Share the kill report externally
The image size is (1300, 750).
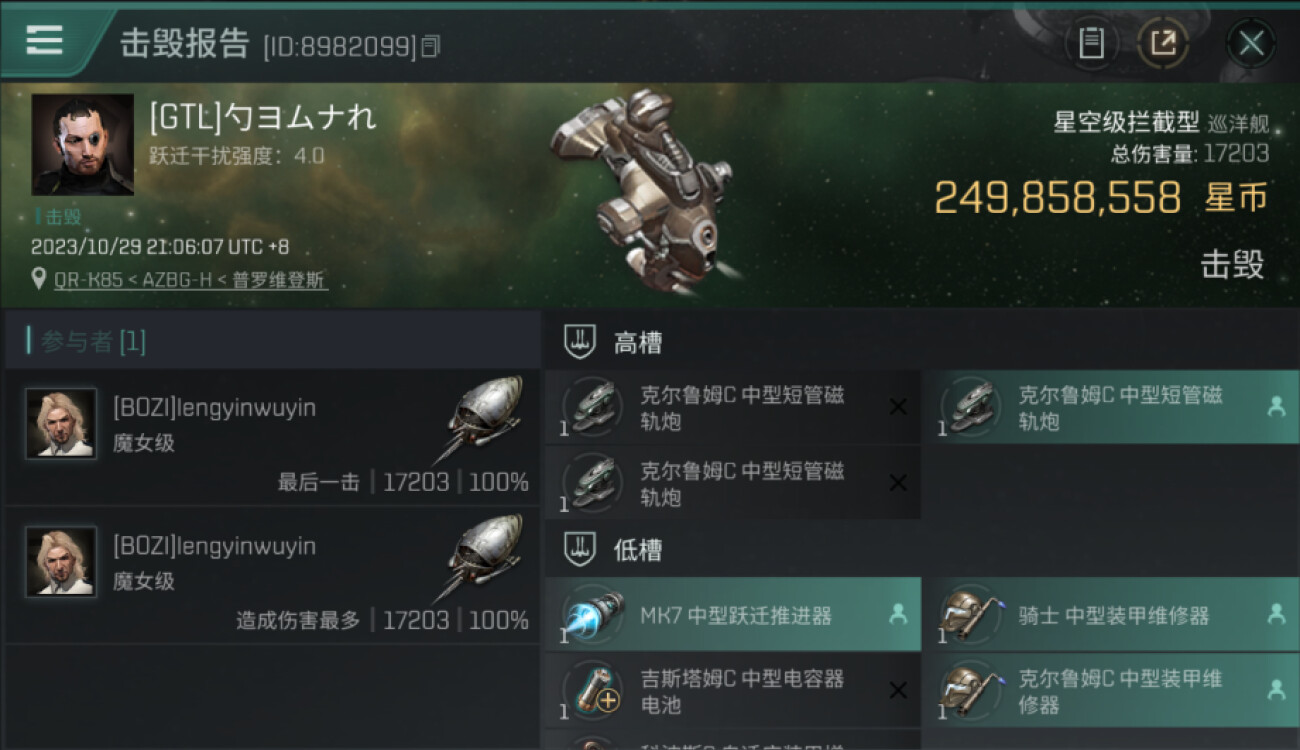click(1162, 43)
